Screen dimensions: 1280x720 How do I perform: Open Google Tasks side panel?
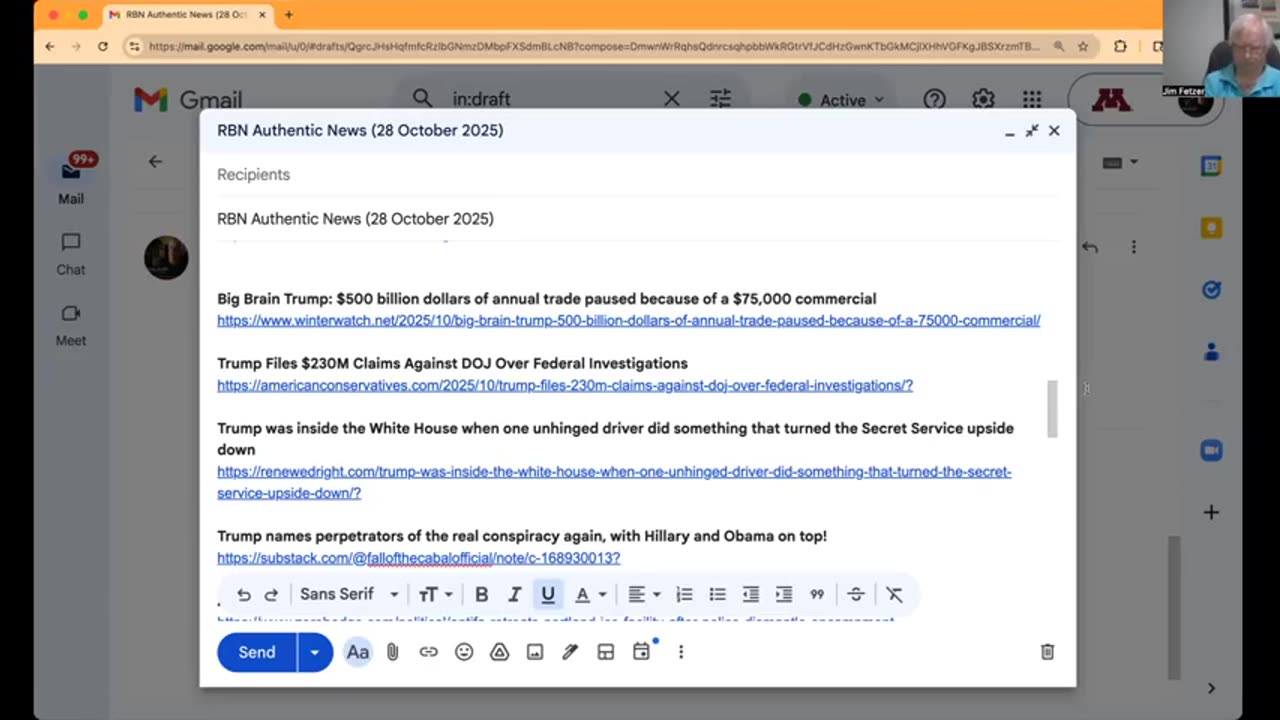(x=1211, y=290)
